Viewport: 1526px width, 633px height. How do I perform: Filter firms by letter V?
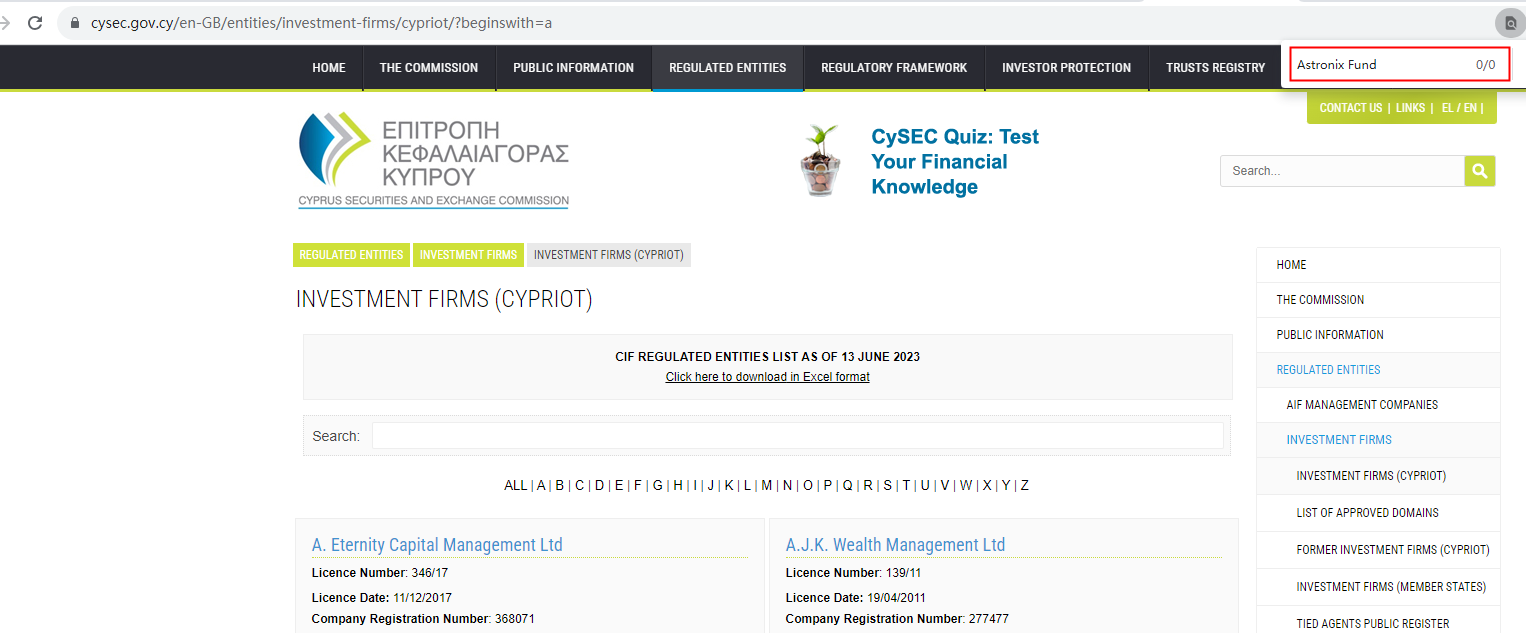945,485
